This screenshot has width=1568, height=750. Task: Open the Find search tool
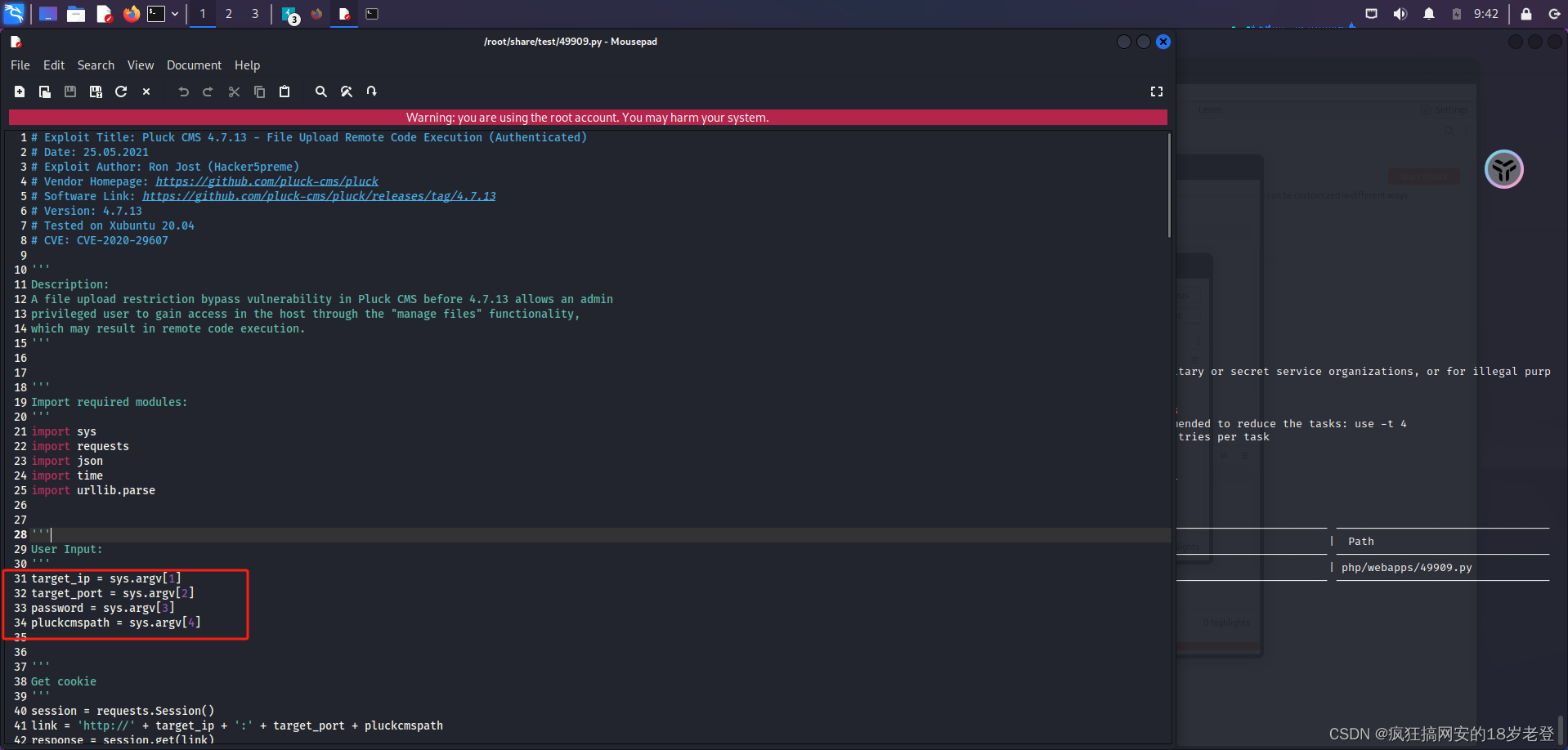321,92
